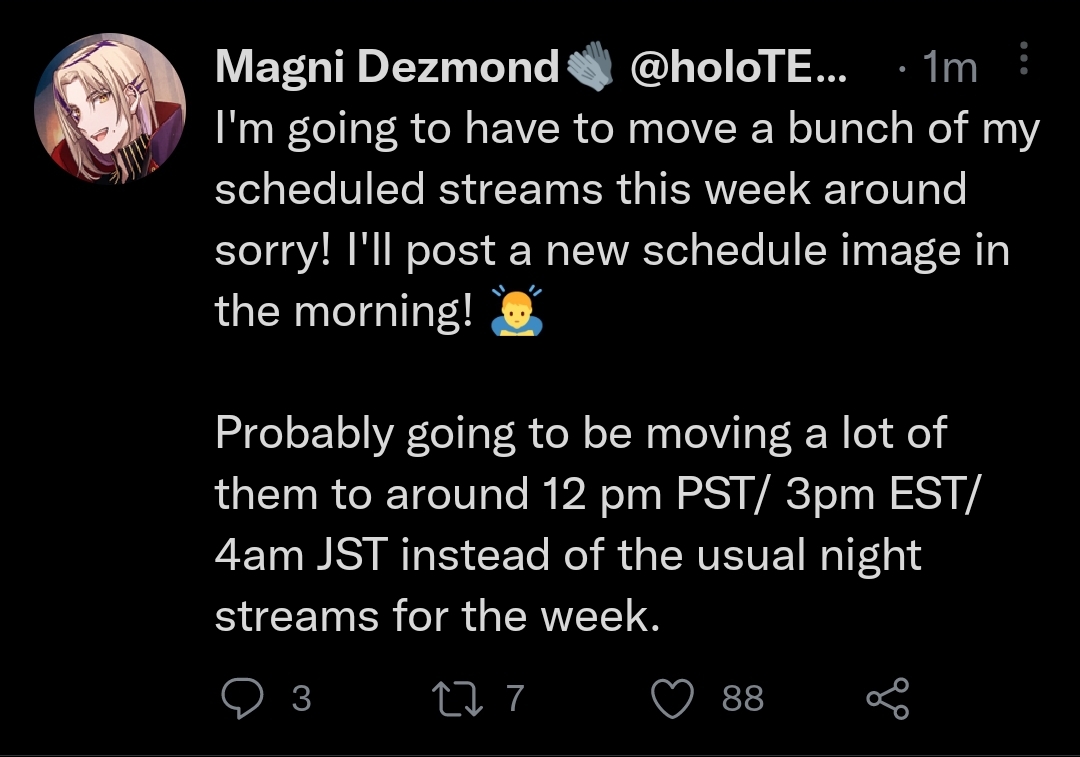Click the "I'm going to have to move" line
This screenshot has height=757, width=1080.
point(628,130)
